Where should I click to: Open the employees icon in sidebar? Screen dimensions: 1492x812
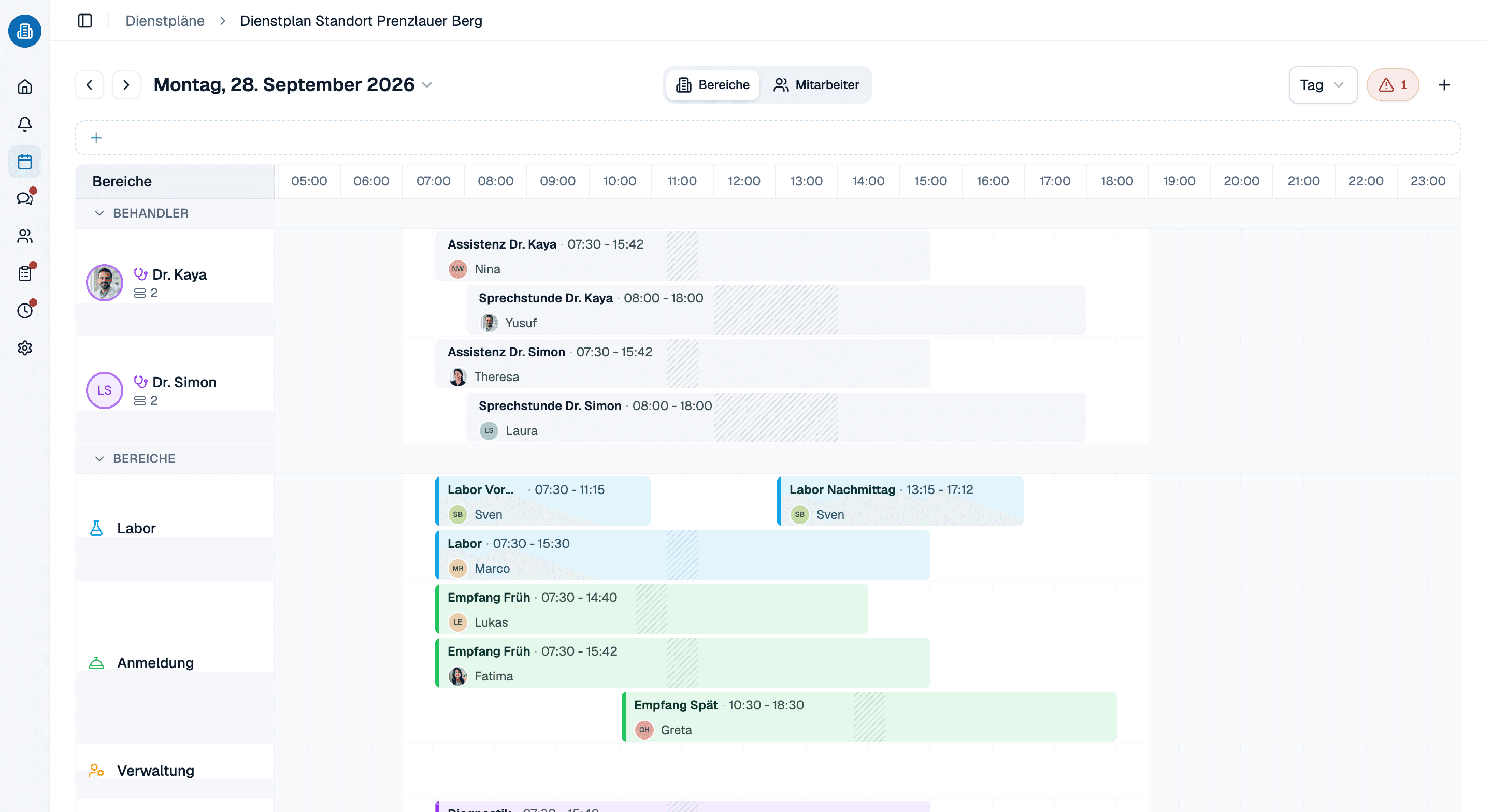point(24,236)
